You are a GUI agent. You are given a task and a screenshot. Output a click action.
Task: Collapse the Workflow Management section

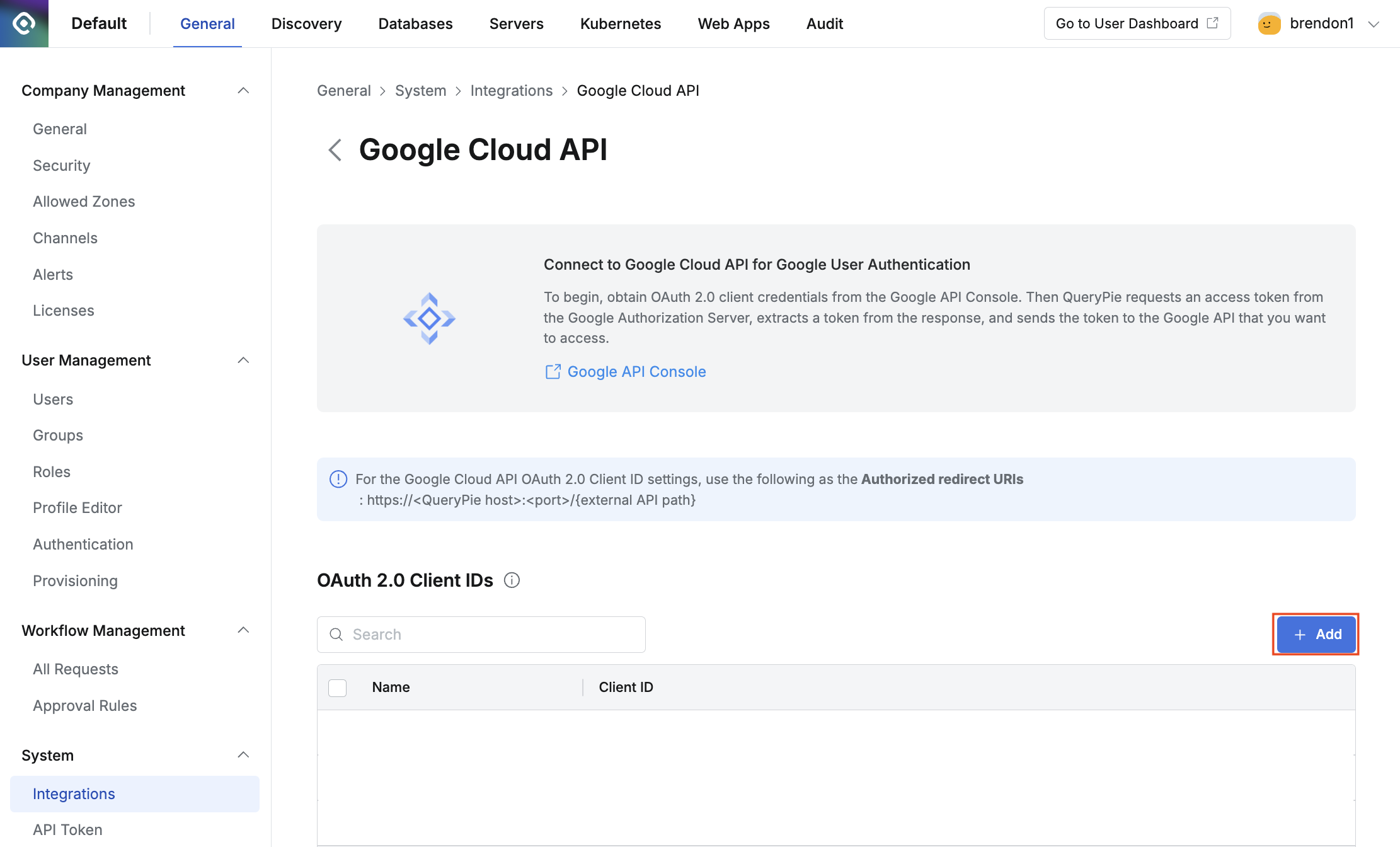[243, 630]
